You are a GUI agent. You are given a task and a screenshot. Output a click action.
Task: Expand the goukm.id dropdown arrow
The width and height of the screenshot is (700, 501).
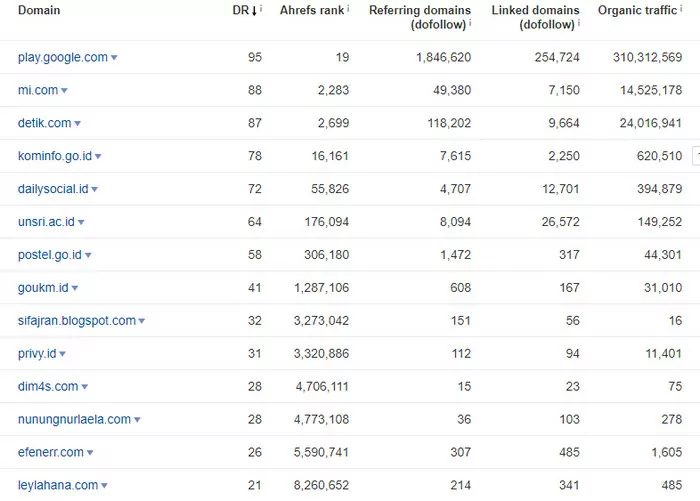75,288
